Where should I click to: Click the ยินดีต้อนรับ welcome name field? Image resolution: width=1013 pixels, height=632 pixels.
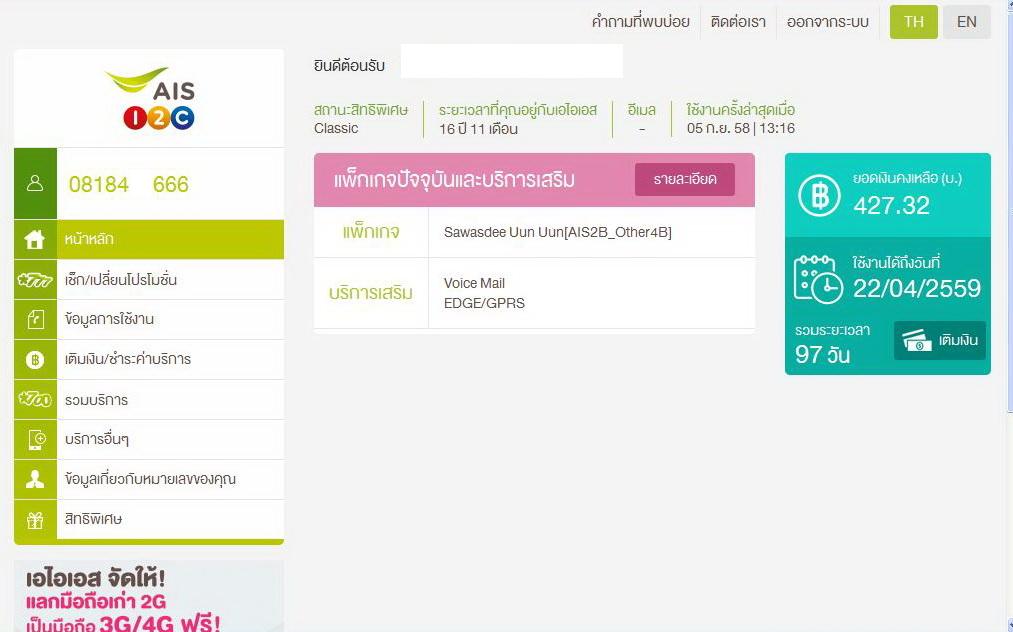[512, 61]
